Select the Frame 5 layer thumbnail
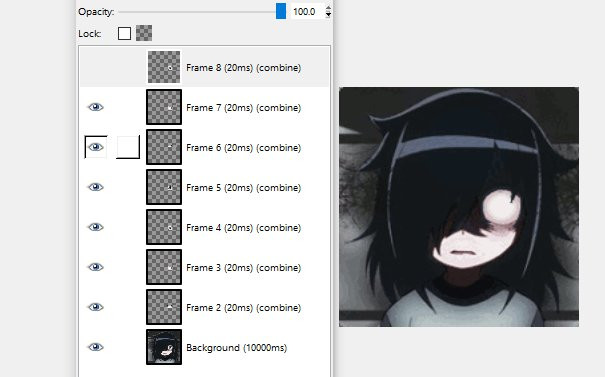Image resolution: width=605 pixels, height=377 pixels. tap(164, 187)
